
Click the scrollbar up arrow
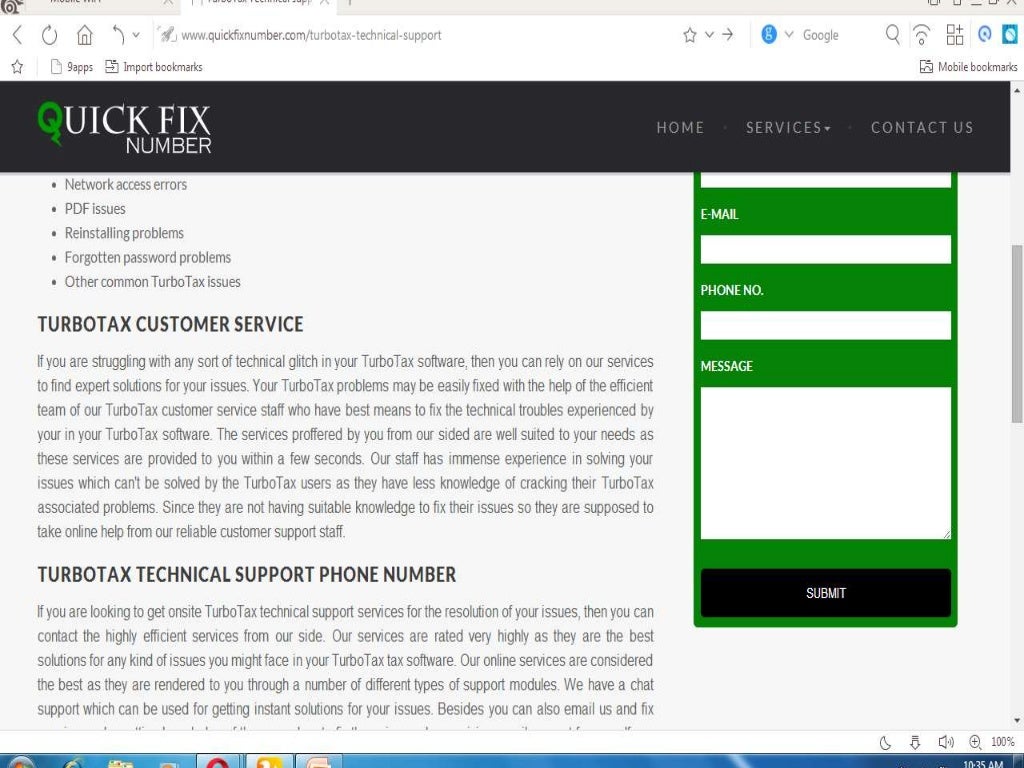click(1017, 89)
